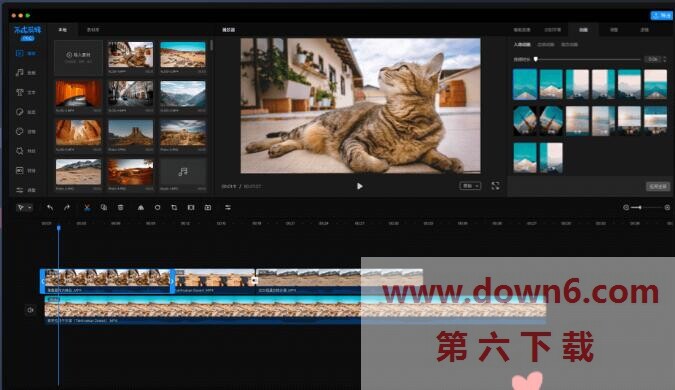This screenshot has height=390, width=675.
Task: Click the circular rotate icon in the timeline toolbar
Action: [158, 207]
